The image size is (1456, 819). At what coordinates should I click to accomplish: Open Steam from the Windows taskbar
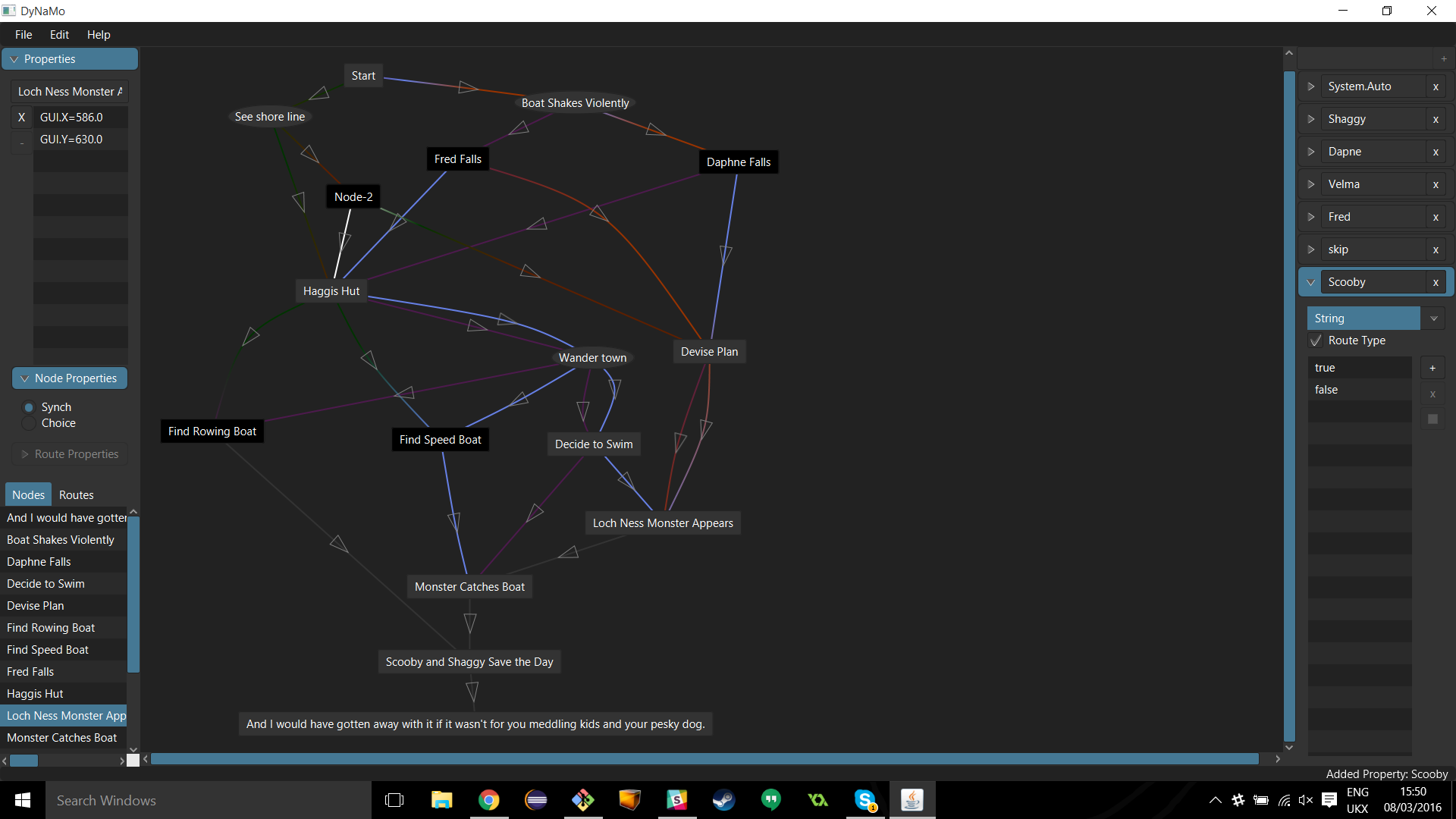(x=723, y=800)
